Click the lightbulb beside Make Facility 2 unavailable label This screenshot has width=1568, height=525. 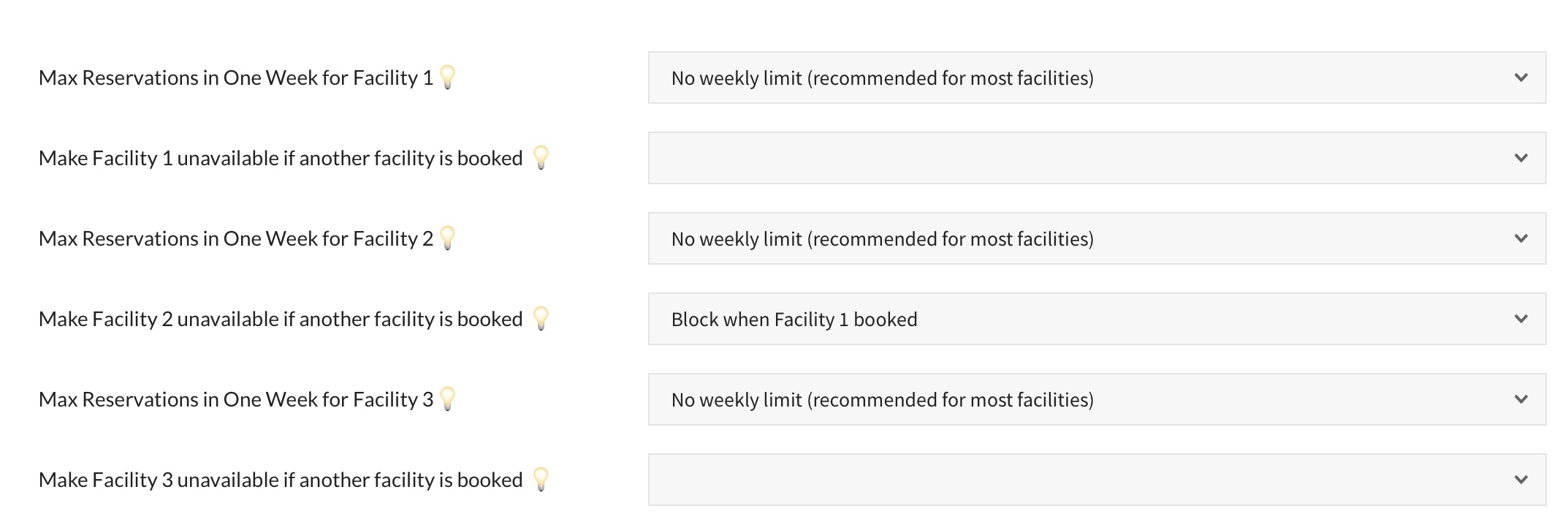540,317
